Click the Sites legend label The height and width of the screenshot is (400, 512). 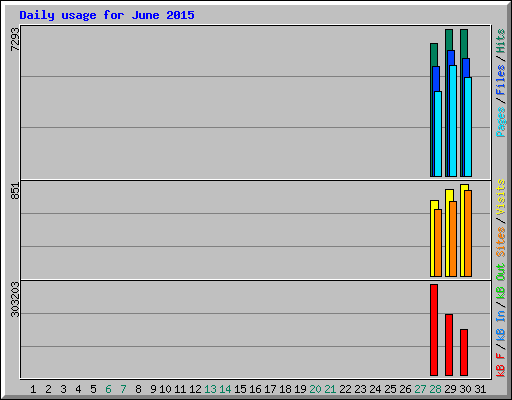click(501, 242)
